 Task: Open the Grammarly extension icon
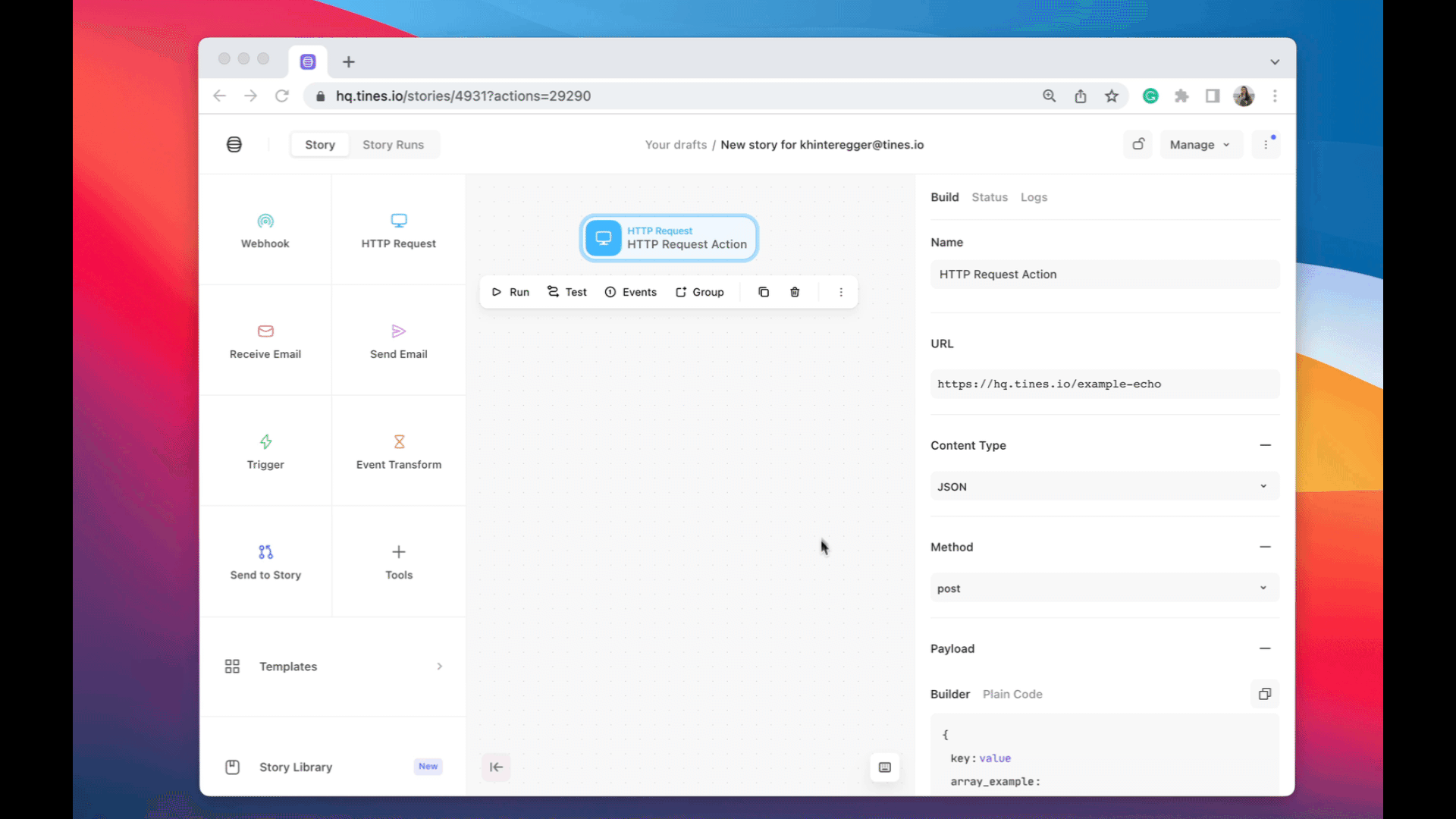coord(1150,96)
